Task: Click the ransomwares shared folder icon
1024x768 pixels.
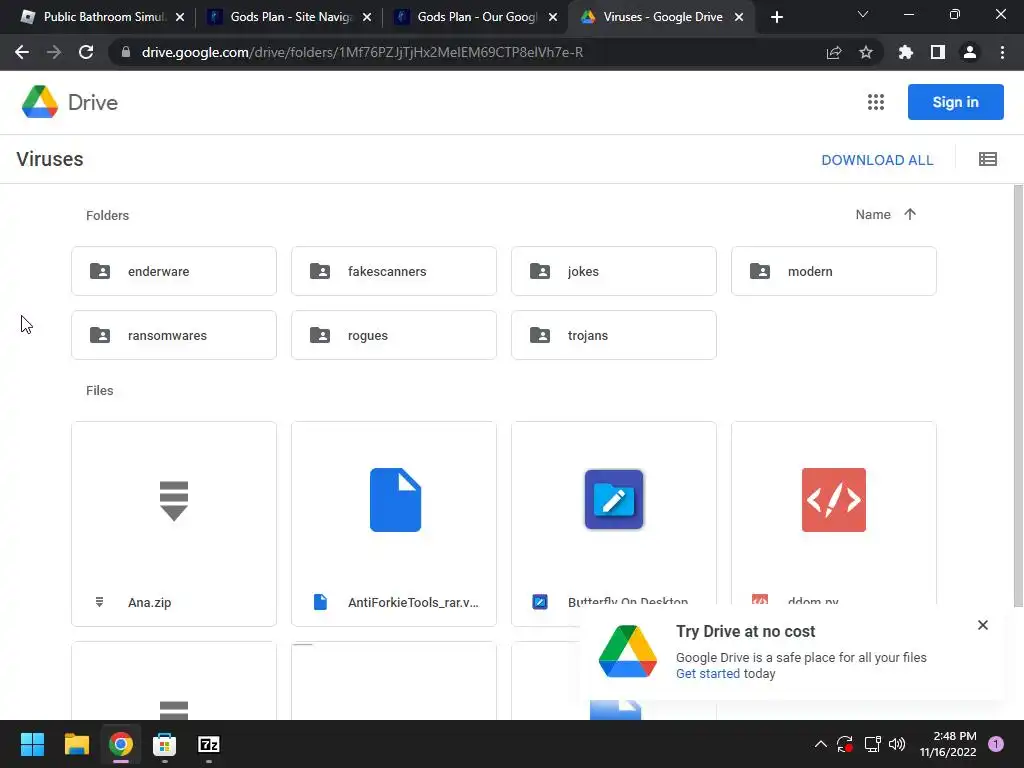Action: coord(100,335)
